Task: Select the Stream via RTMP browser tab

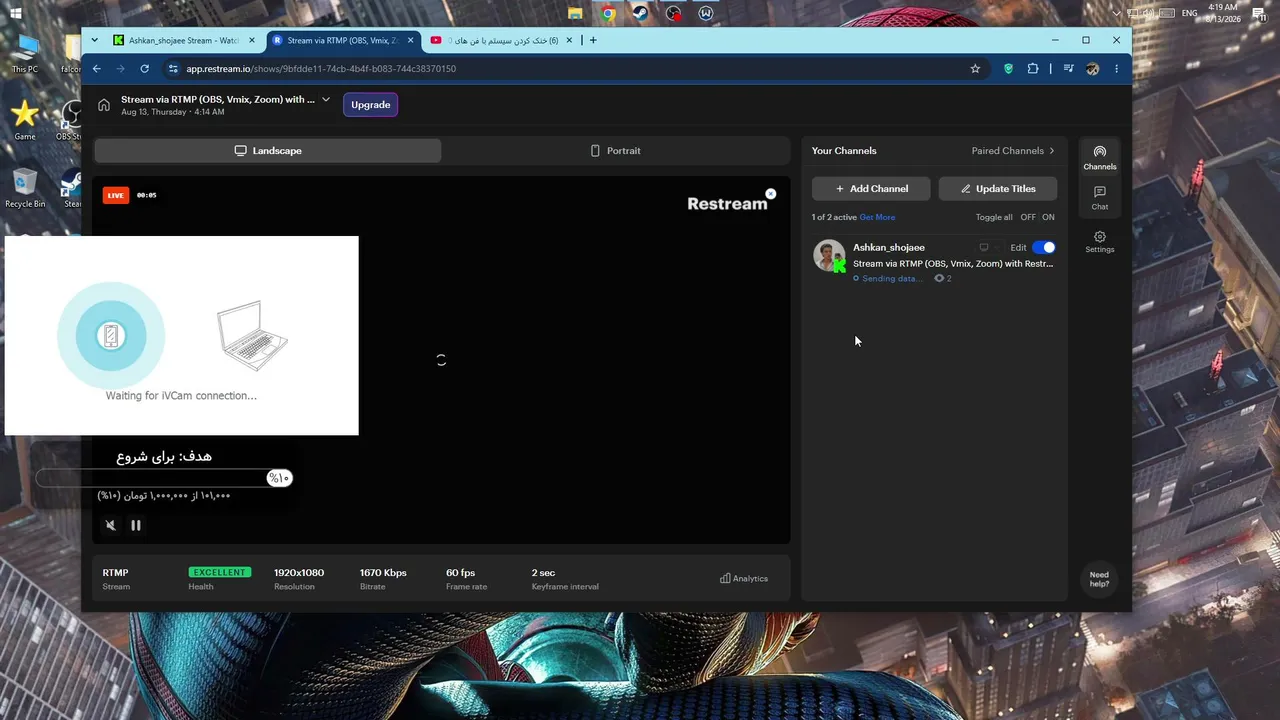Action: [342, 40]
